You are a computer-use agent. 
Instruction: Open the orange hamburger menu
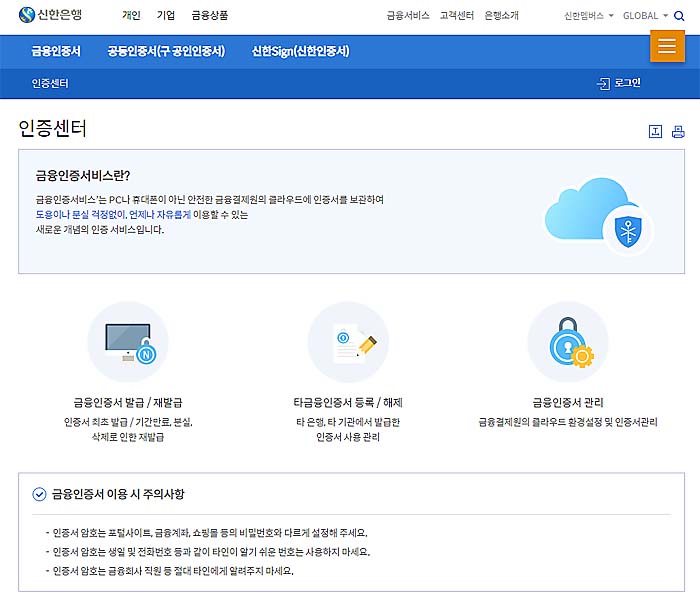pyautogui.click(x=667, y=46)
